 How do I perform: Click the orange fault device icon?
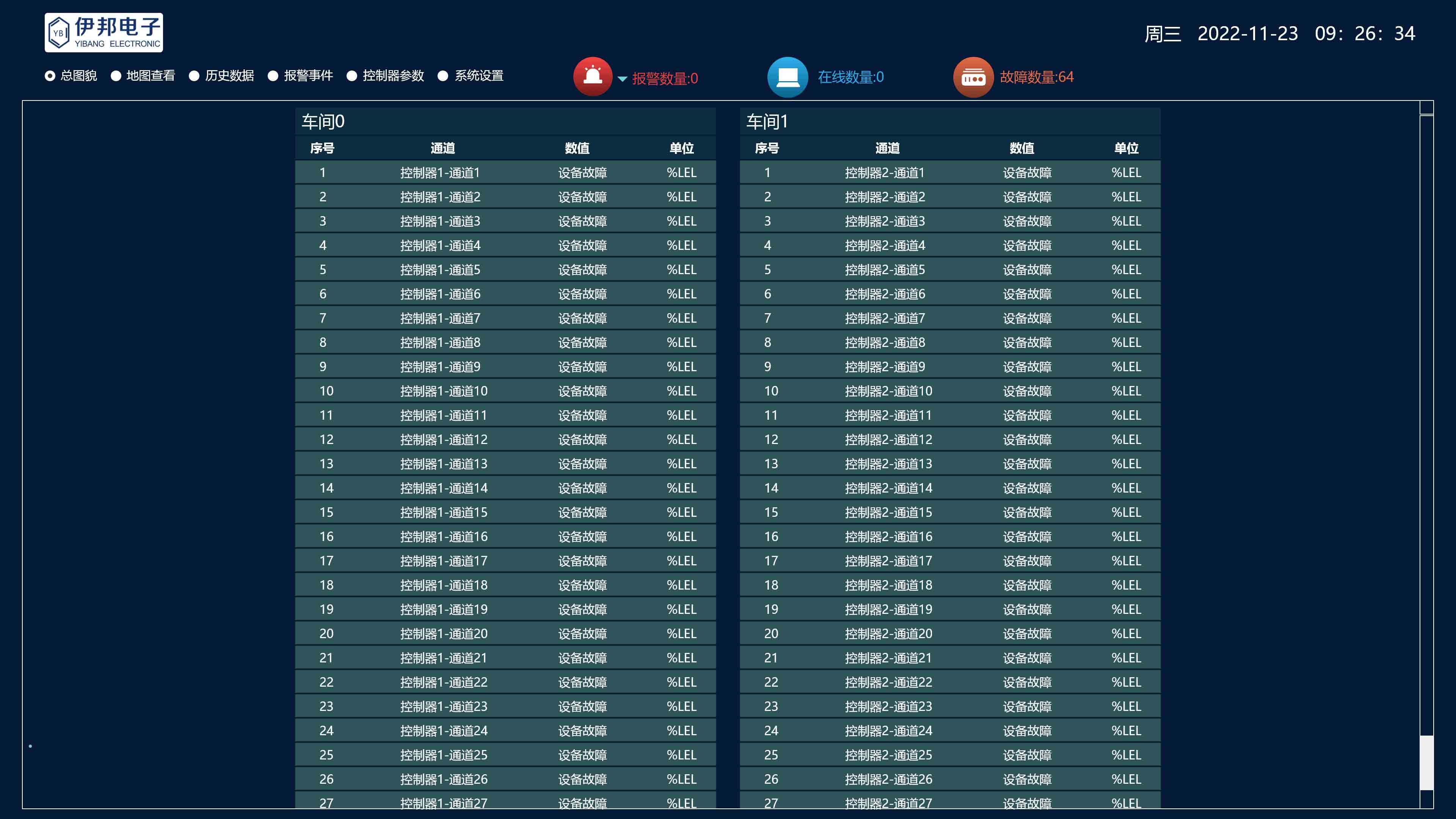click(973, 77)
